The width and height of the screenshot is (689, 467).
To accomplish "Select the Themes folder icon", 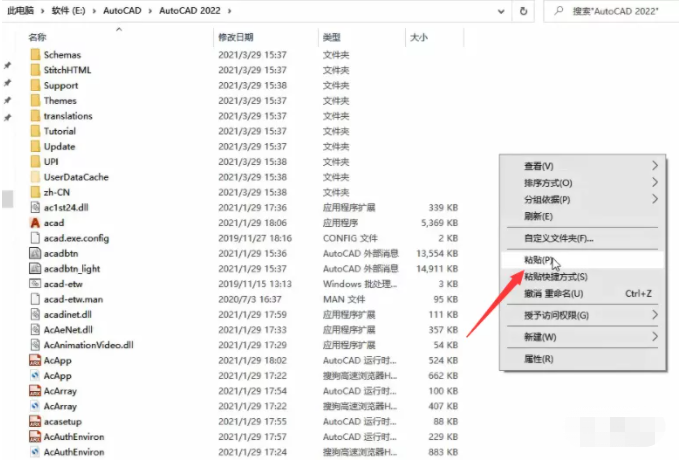I will [35, 101].
